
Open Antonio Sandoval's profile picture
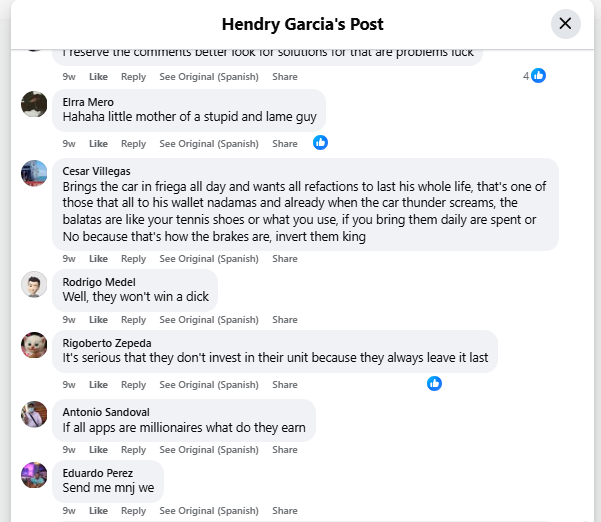[35, 414]
